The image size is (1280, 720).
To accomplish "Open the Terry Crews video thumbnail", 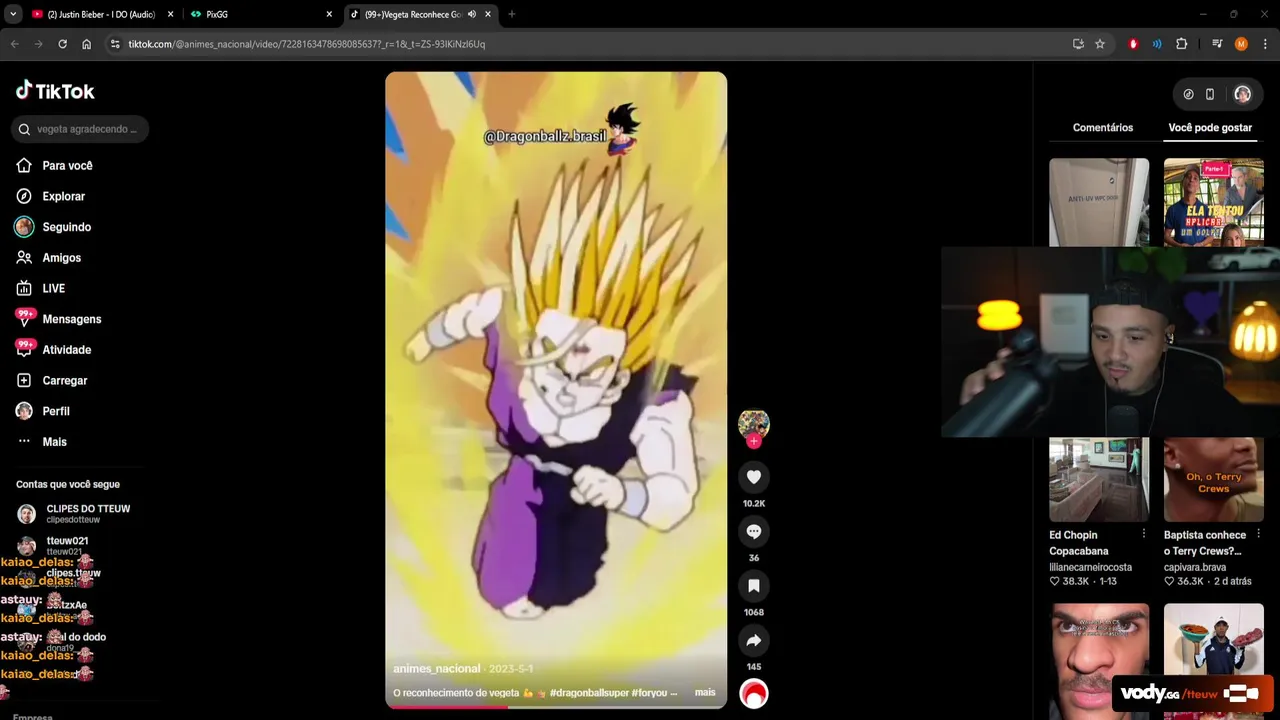I will tap(1213, 479).
